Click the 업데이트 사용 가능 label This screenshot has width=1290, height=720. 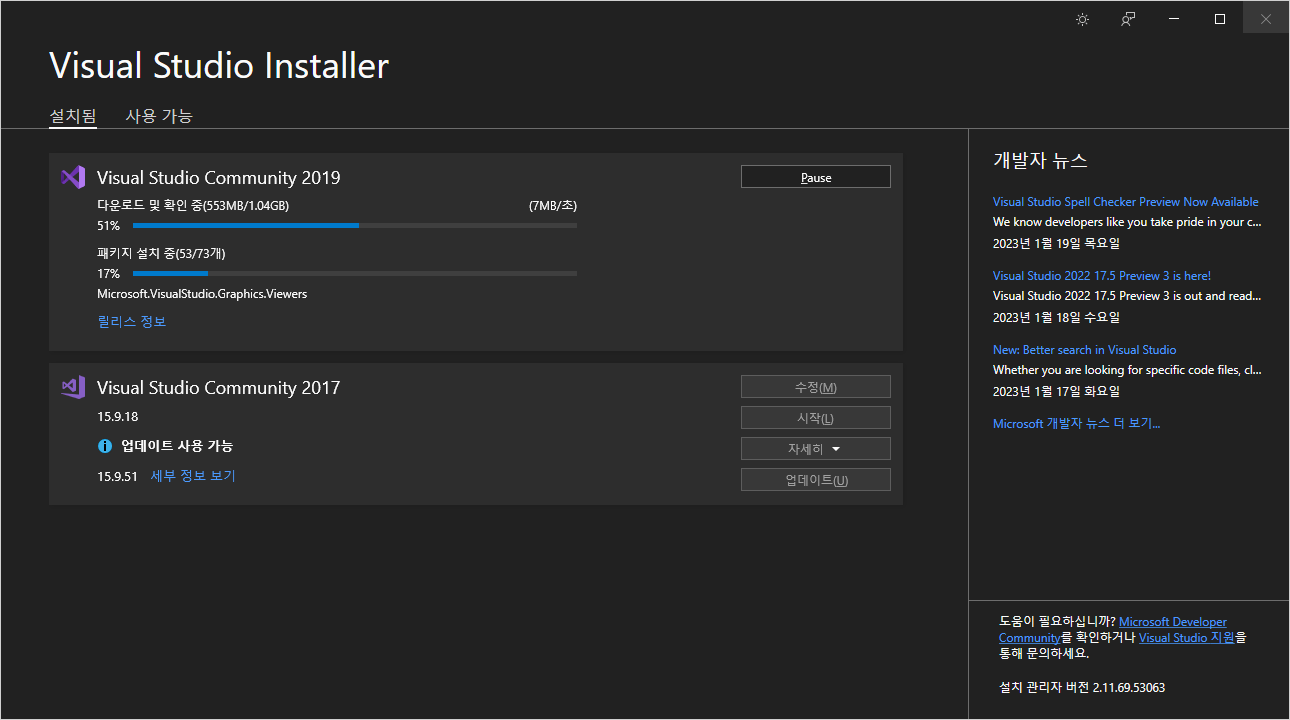[177, 446]
